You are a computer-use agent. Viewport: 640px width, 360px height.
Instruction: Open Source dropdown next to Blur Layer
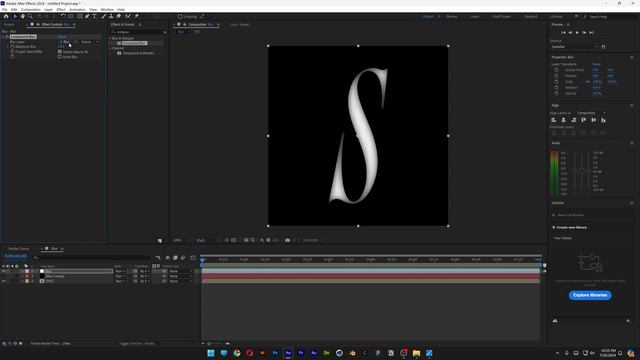pos(89,42)
